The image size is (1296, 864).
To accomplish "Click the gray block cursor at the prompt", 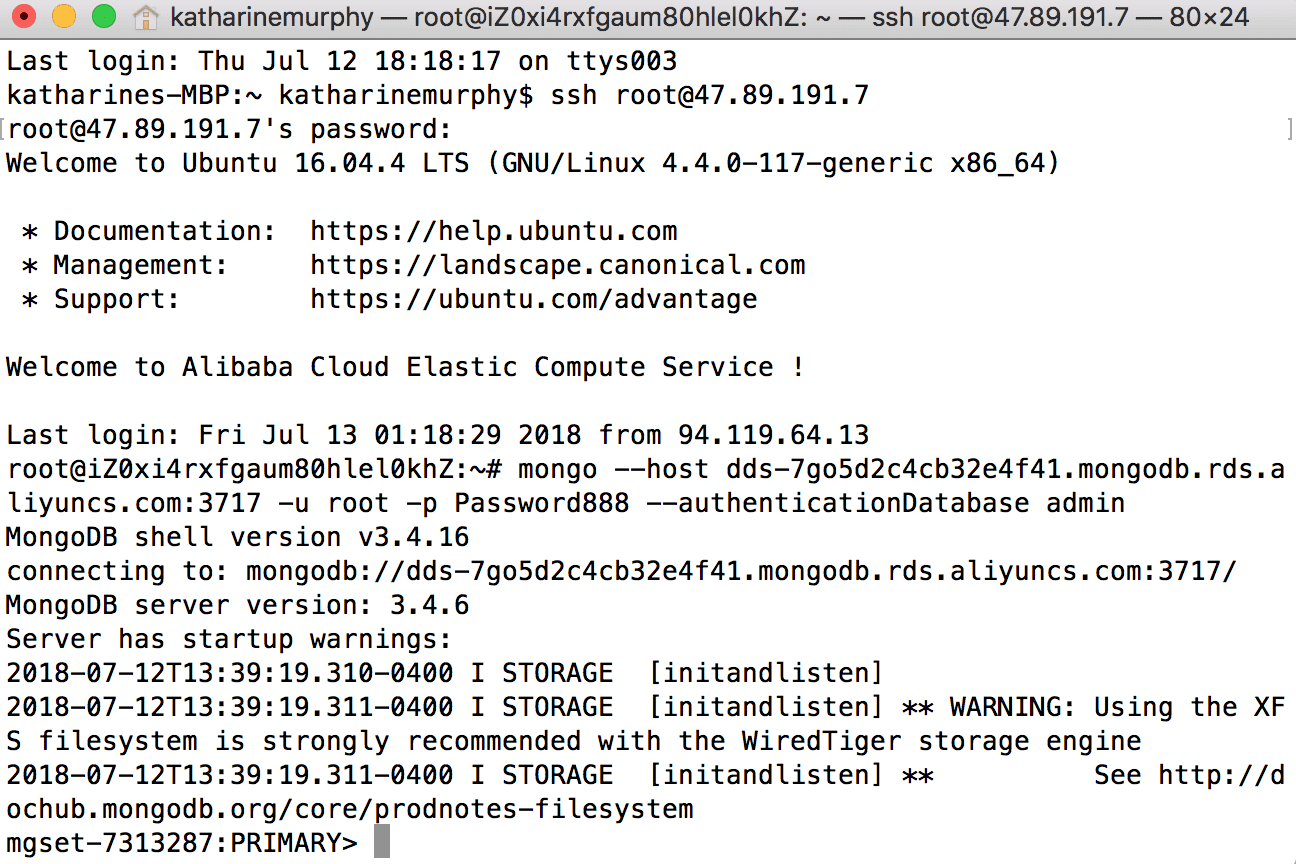I will (381, 842).
